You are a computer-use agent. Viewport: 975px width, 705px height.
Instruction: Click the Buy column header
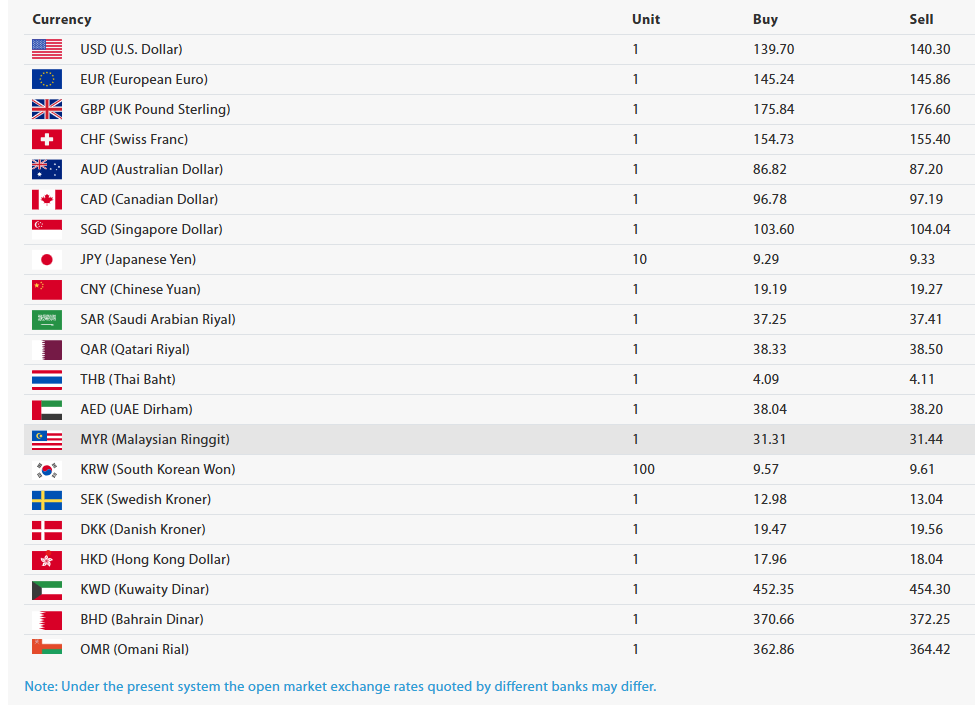point(765,19)
